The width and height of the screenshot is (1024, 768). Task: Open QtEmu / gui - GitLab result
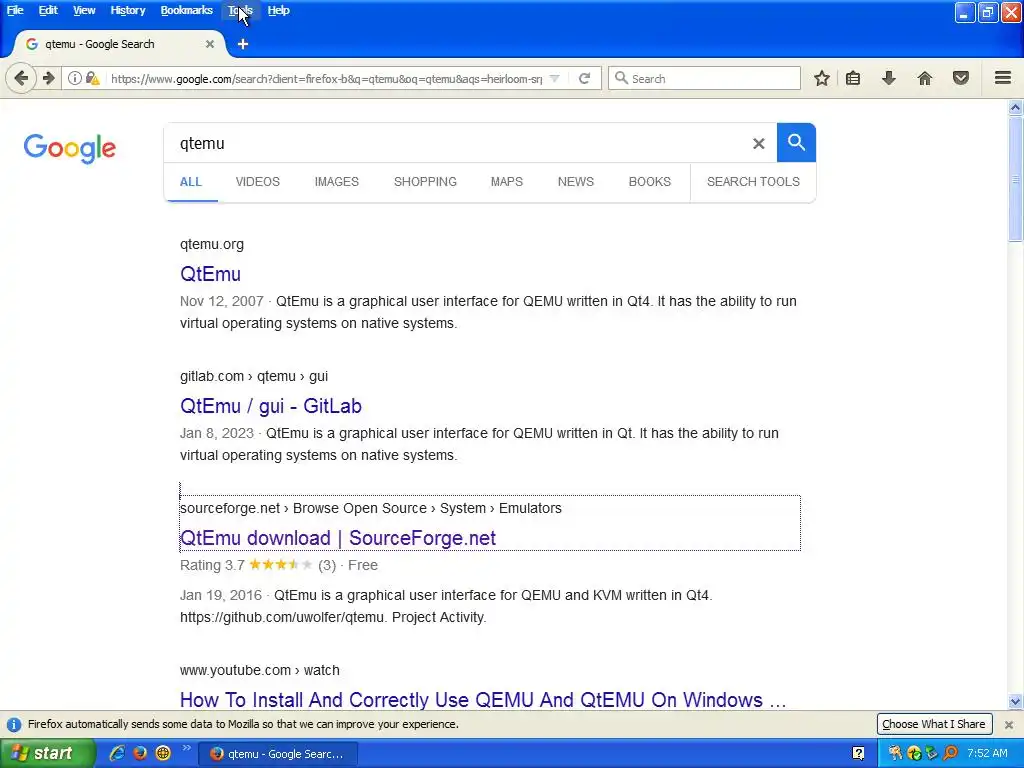pyautogui.click(x=270, y=406)
